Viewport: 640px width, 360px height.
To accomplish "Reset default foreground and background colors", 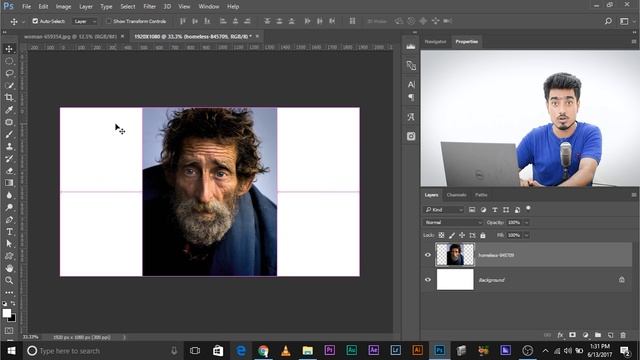I will (4, 304).
